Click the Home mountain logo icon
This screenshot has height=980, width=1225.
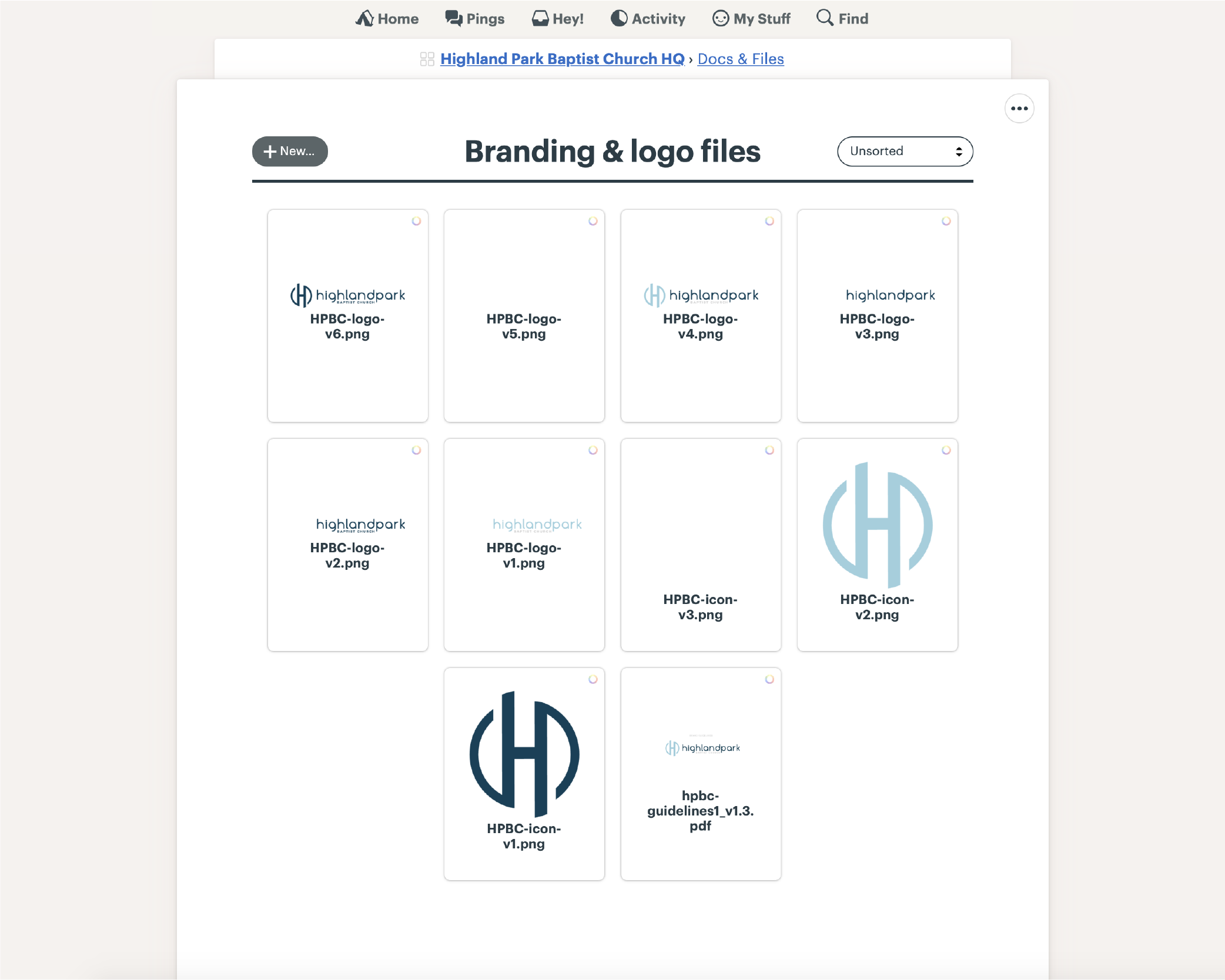[364, 18]
